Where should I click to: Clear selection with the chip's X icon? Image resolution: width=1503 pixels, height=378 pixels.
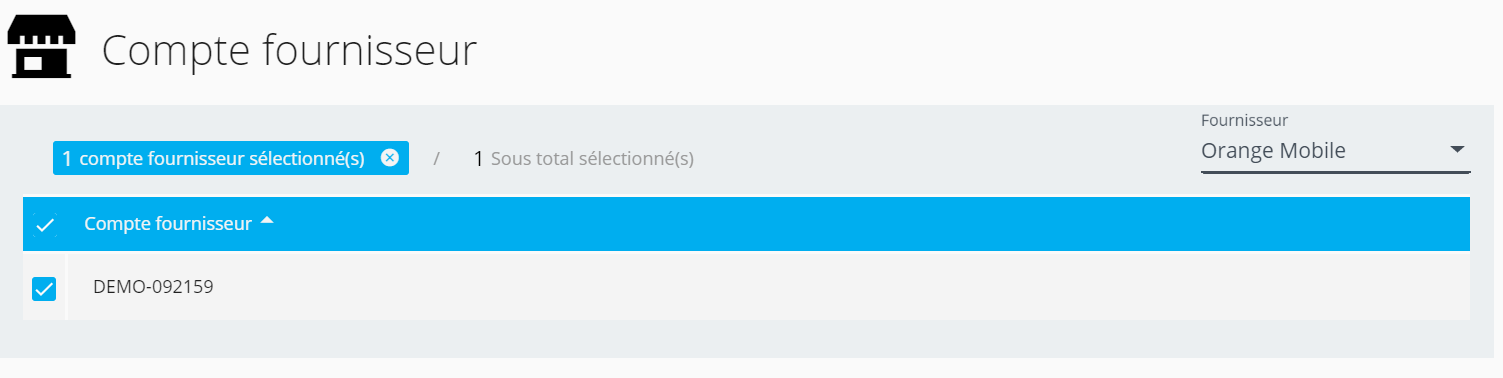coord(390,158)
